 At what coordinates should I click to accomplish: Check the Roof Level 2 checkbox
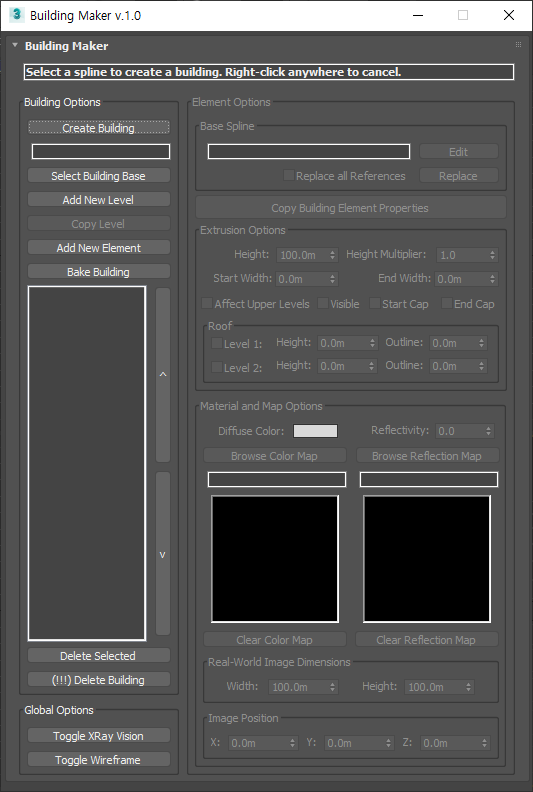coord(216,367)
